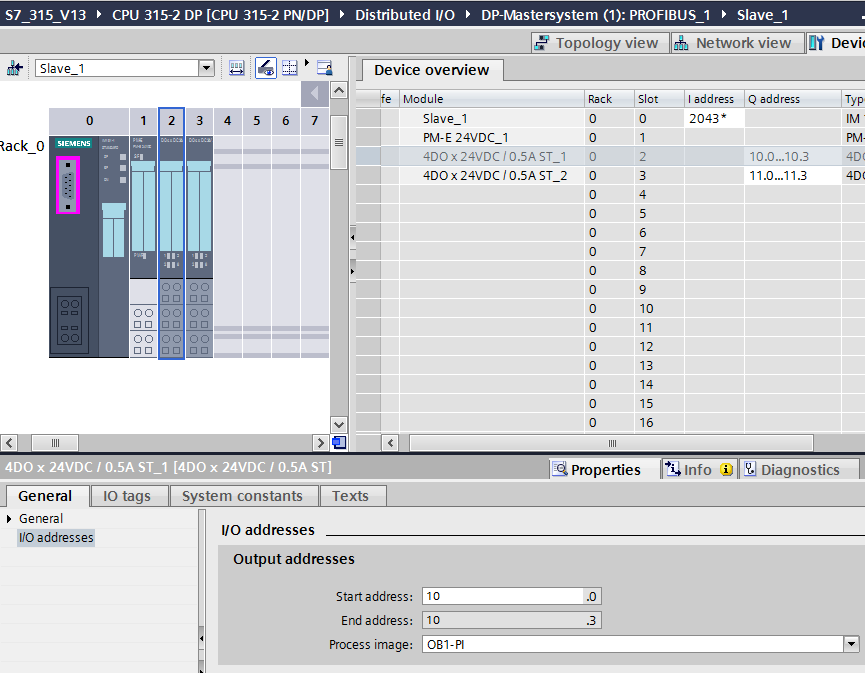The image size is (865, 673).
Task: Click the device overview horizontal scrollbar thumb
Action: 611,443
